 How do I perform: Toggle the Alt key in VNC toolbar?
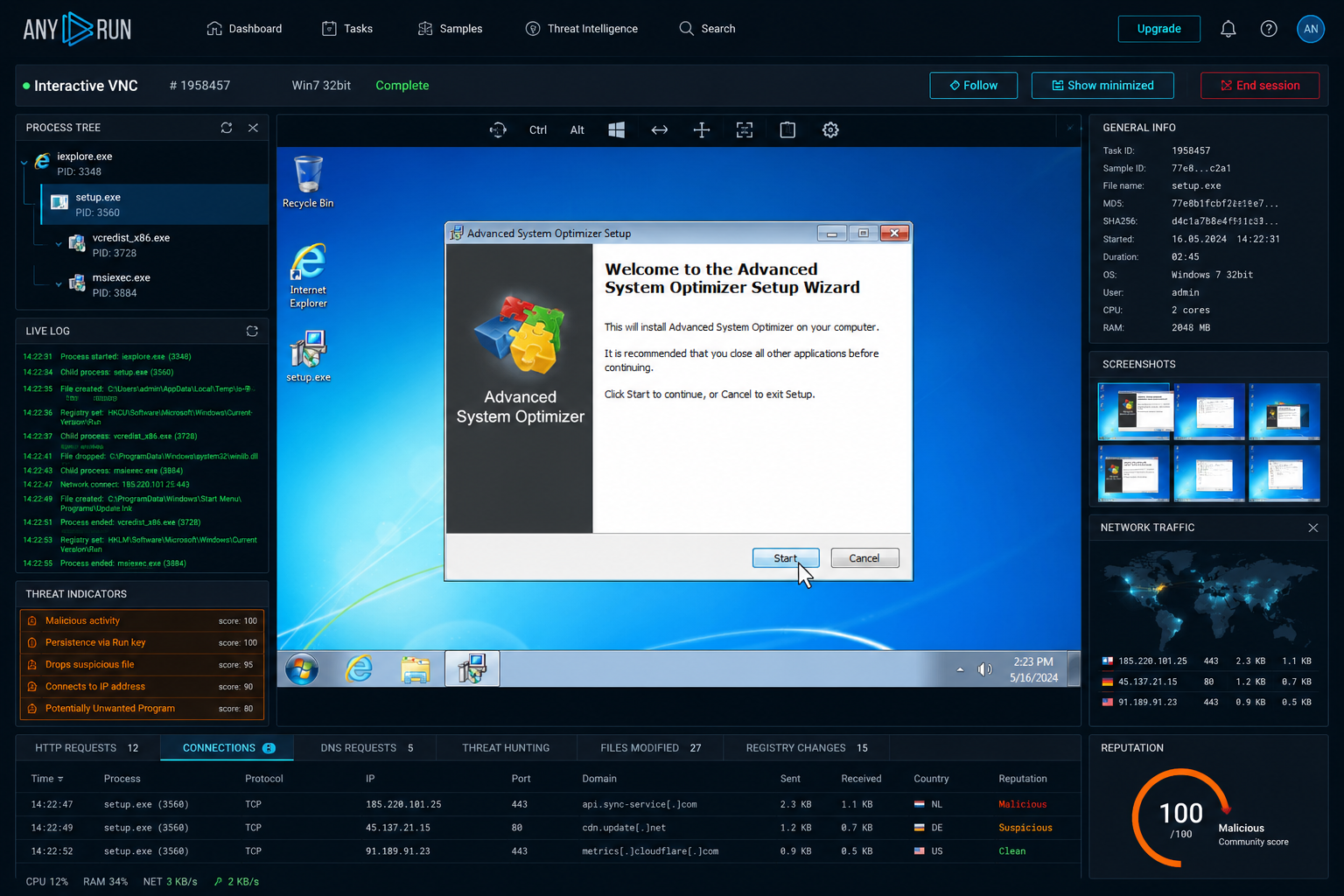click(577, 129)
